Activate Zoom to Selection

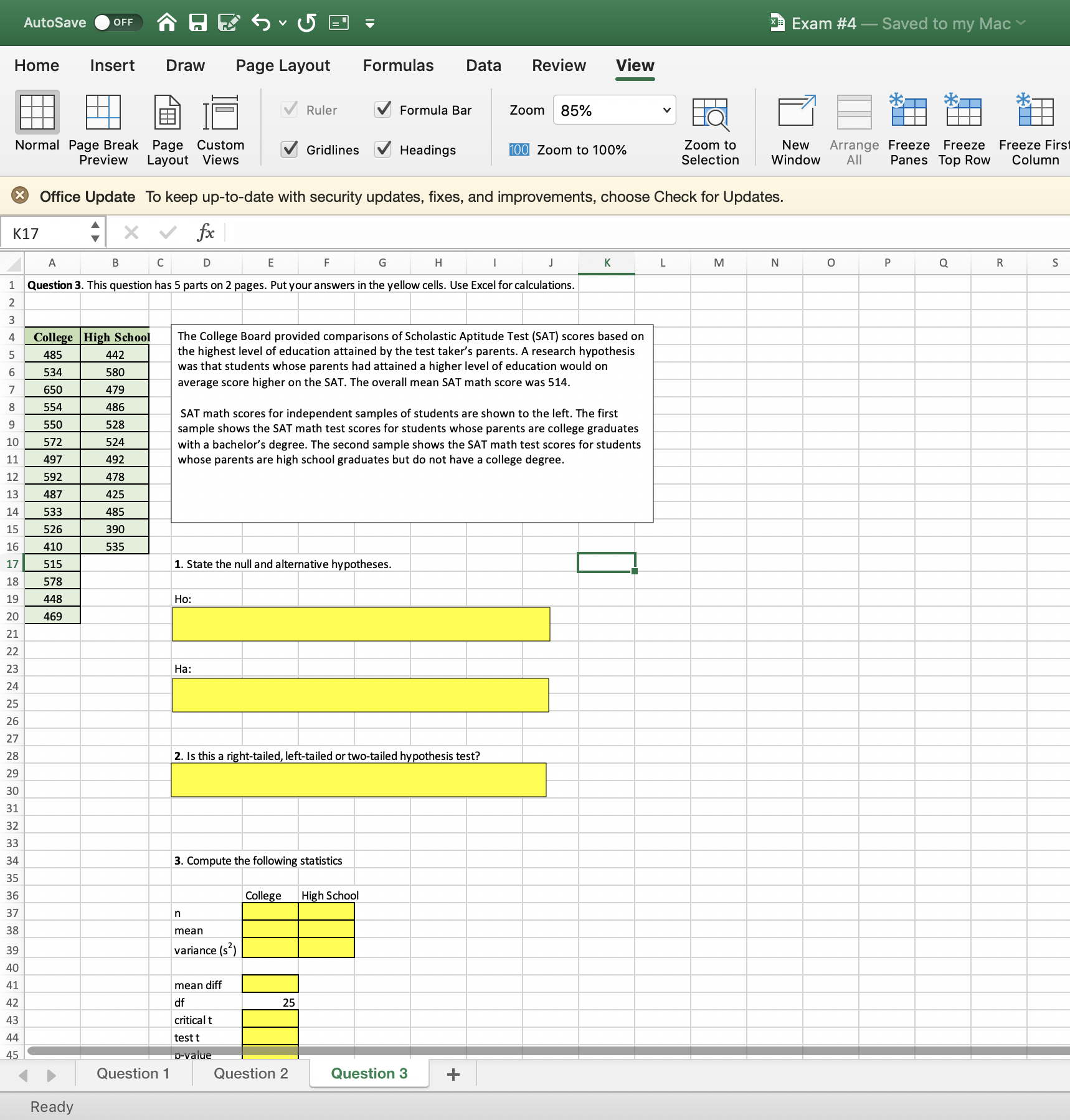[x=710, y=125]
